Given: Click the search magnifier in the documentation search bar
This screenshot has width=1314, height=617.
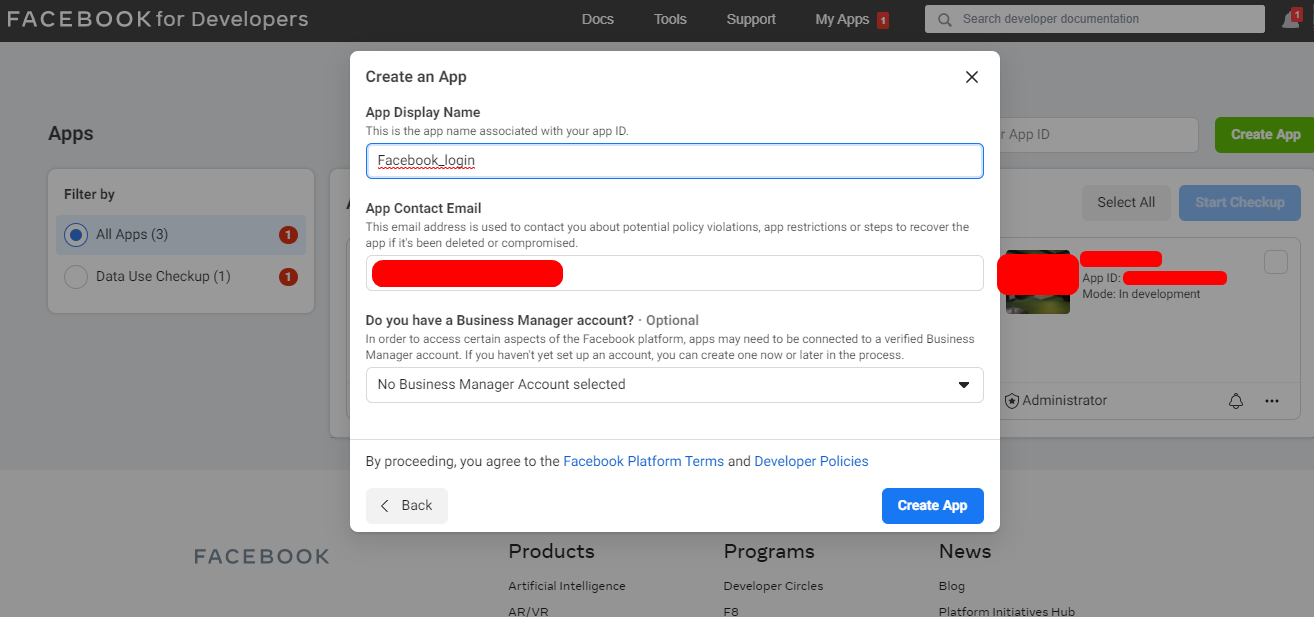Looking at the screenshot, I should coord(944,18).
